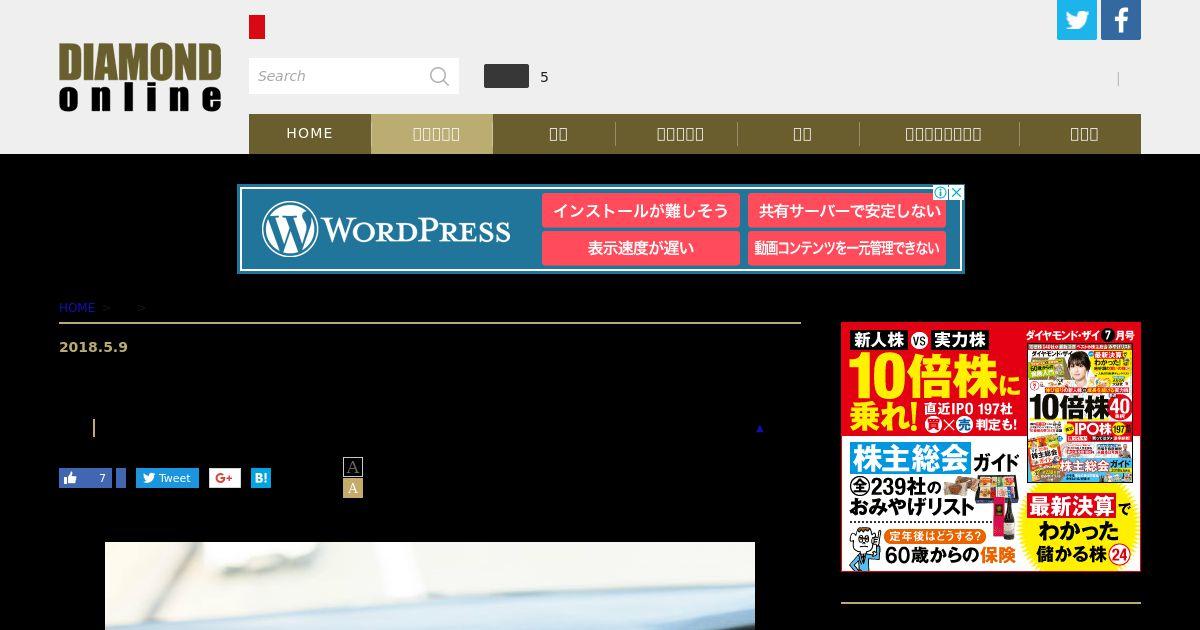Click the small blue triangle above the article

tap(759, 428)
